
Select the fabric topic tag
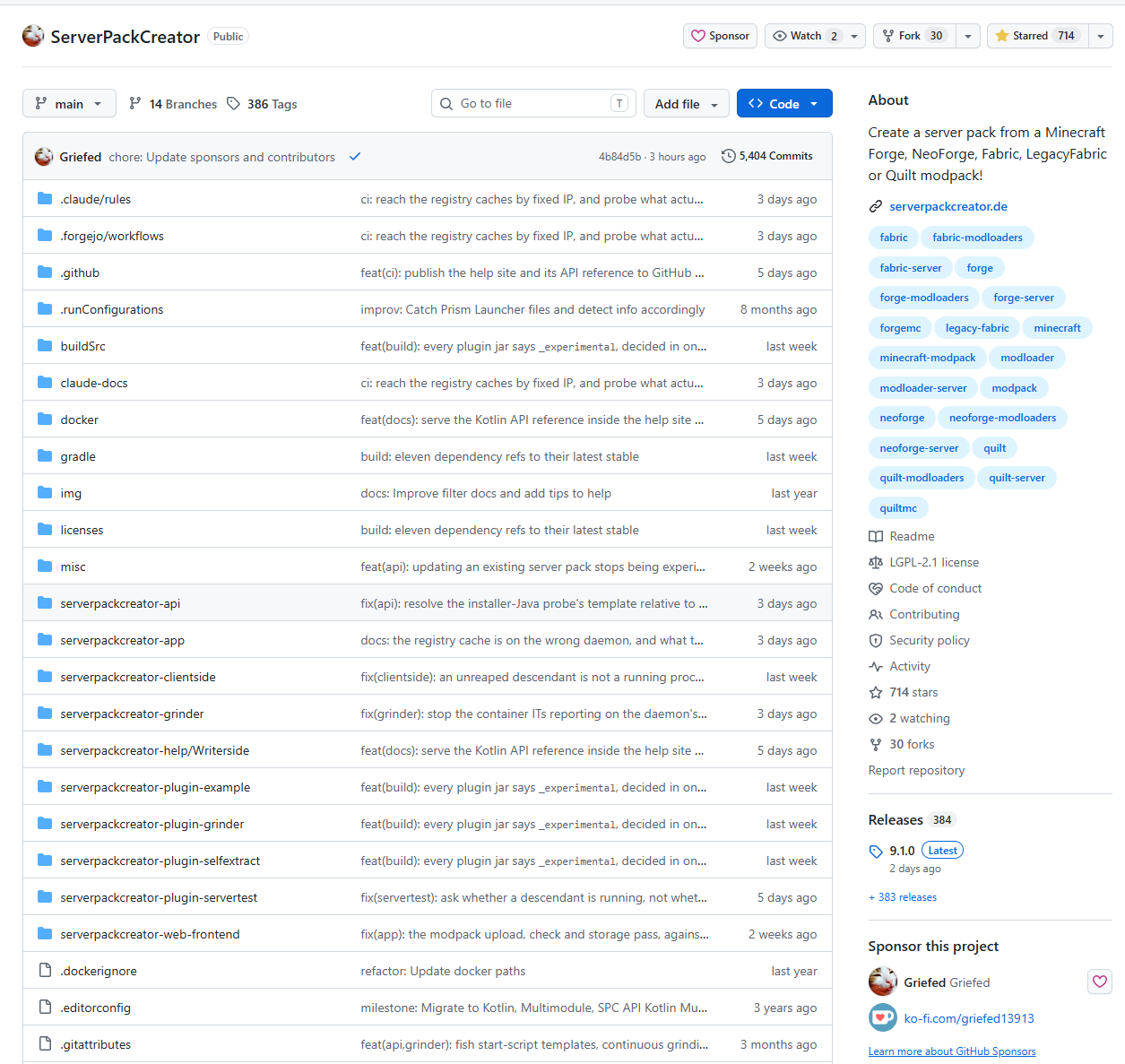pyautogui.click(x=894, y=238)
